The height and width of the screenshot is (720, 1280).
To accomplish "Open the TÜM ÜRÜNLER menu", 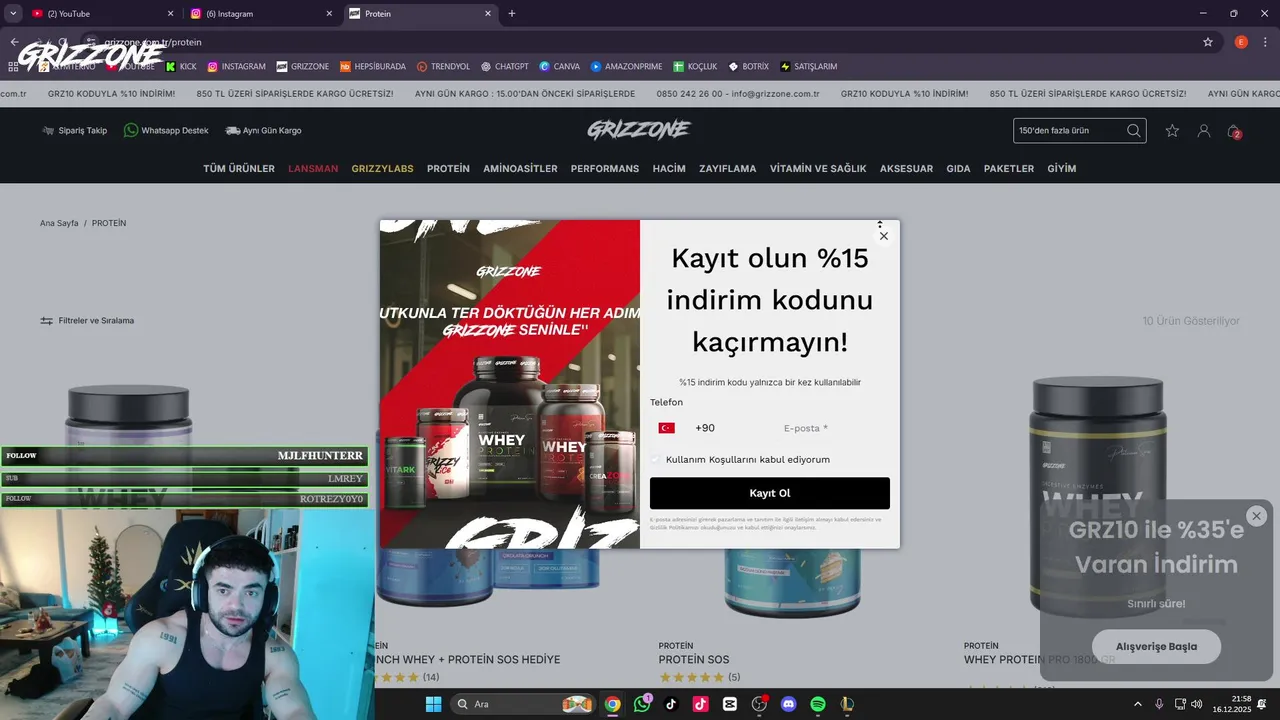I will (239, 169).
